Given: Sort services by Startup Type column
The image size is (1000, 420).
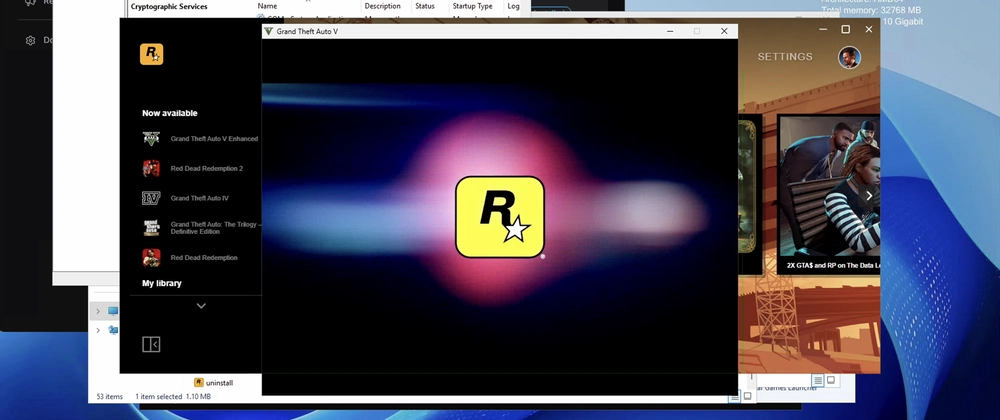Looking at the screenshot, I should [473, 6].
